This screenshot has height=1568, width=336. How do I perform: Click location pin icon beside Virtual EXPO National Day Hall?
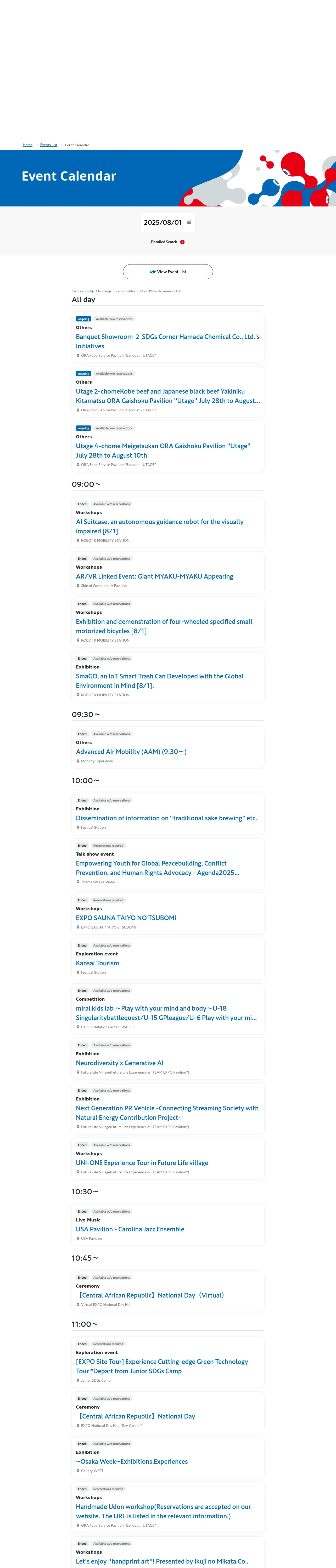tap(77, 1304)
